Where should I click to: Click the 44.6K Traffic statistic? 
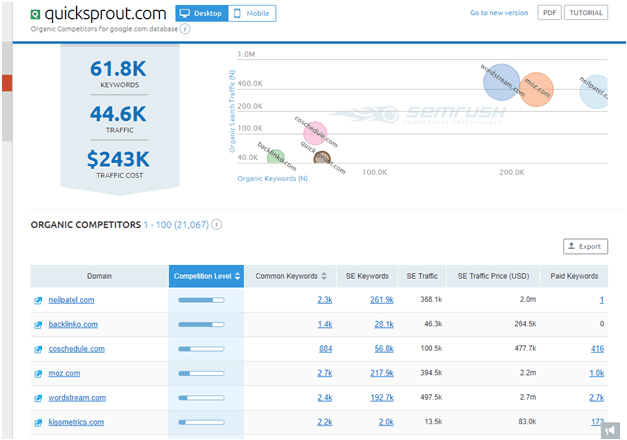tap(119, 119)
